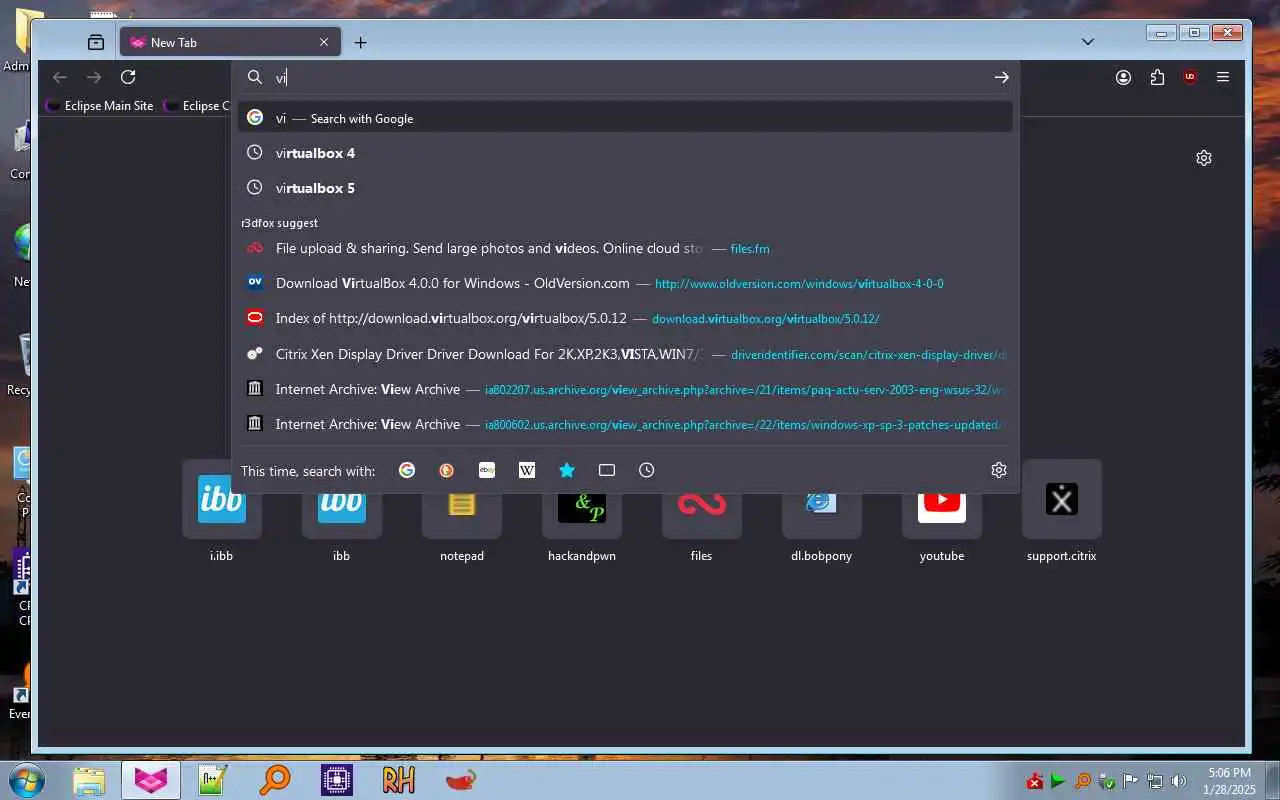
Task: Open the youtube shortcut tile
Action: [942, 512]
